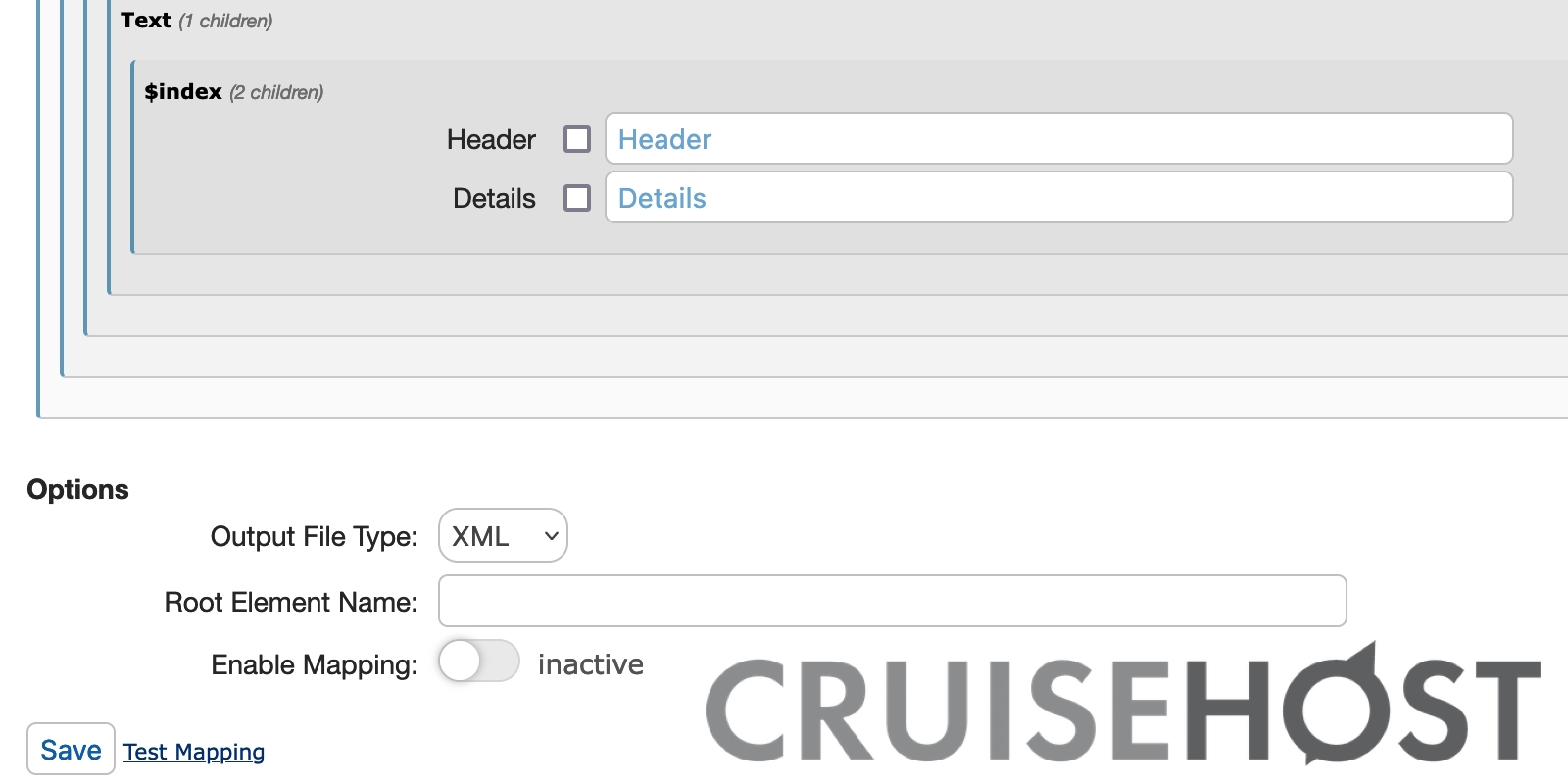Viewport: 1568px width, 784px height.
Task: Focus the Root Element Name field
Action: [x=892, y=601]
